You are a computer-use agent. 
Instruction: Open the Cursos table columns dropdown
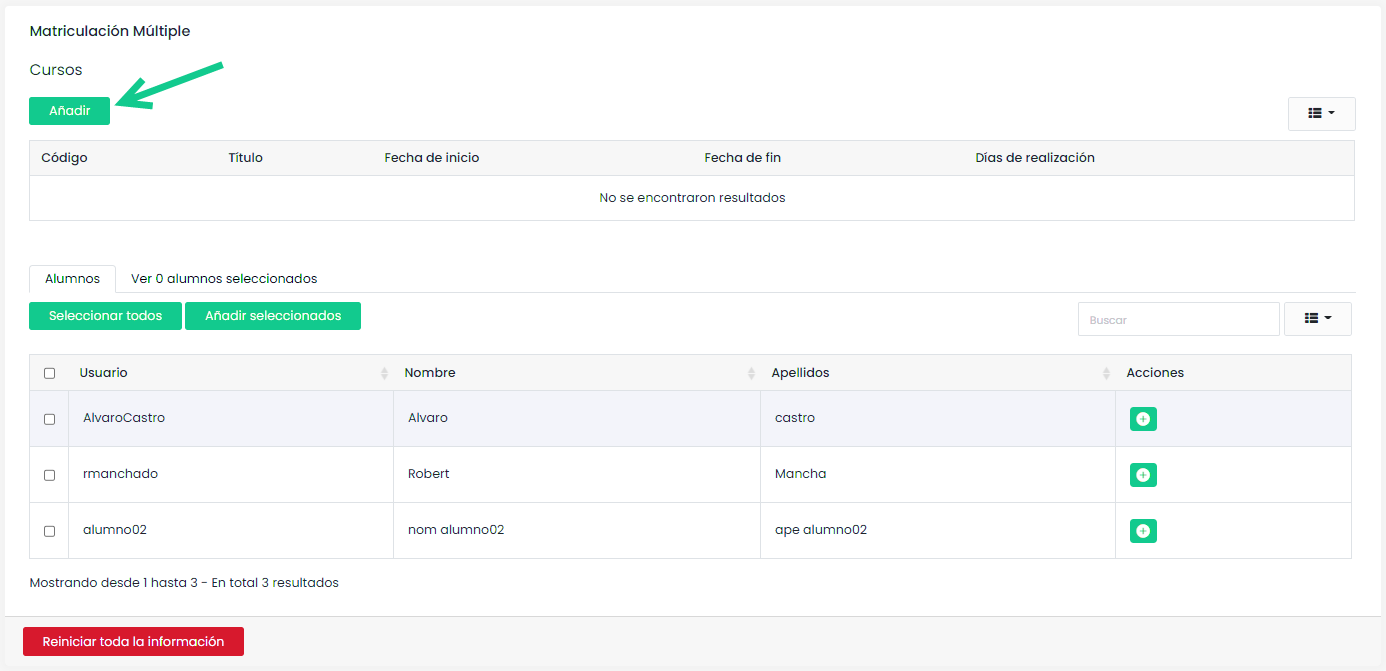1321,114
